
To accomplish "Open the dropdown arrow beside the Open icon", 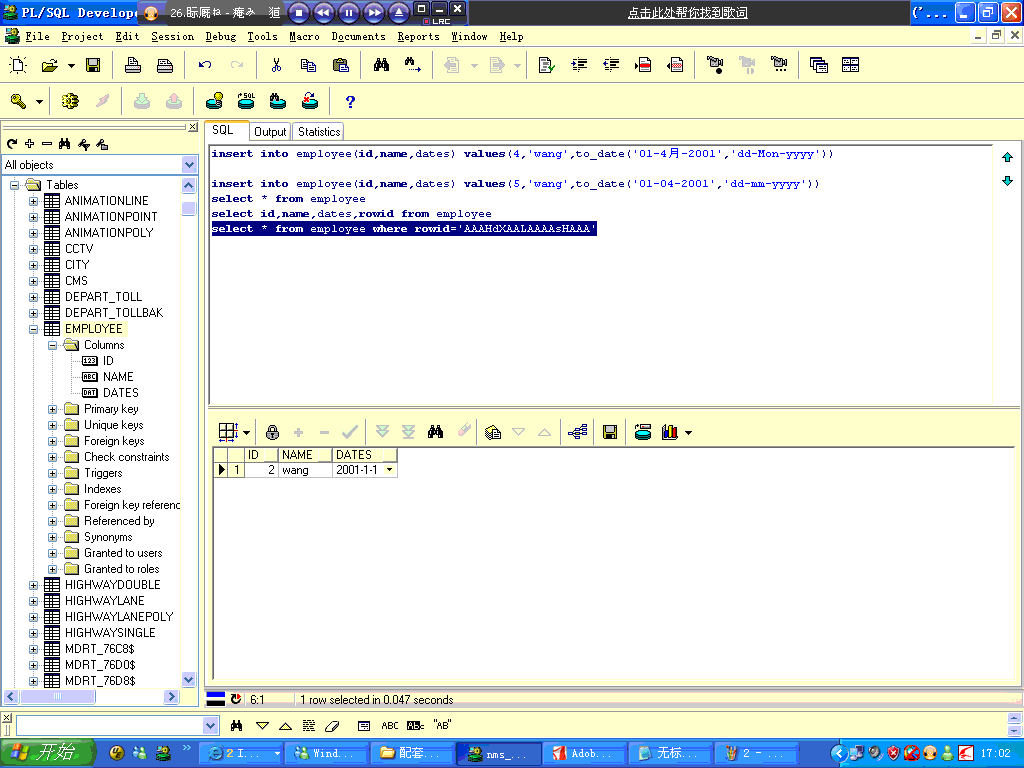I will (x=71, y=65).
